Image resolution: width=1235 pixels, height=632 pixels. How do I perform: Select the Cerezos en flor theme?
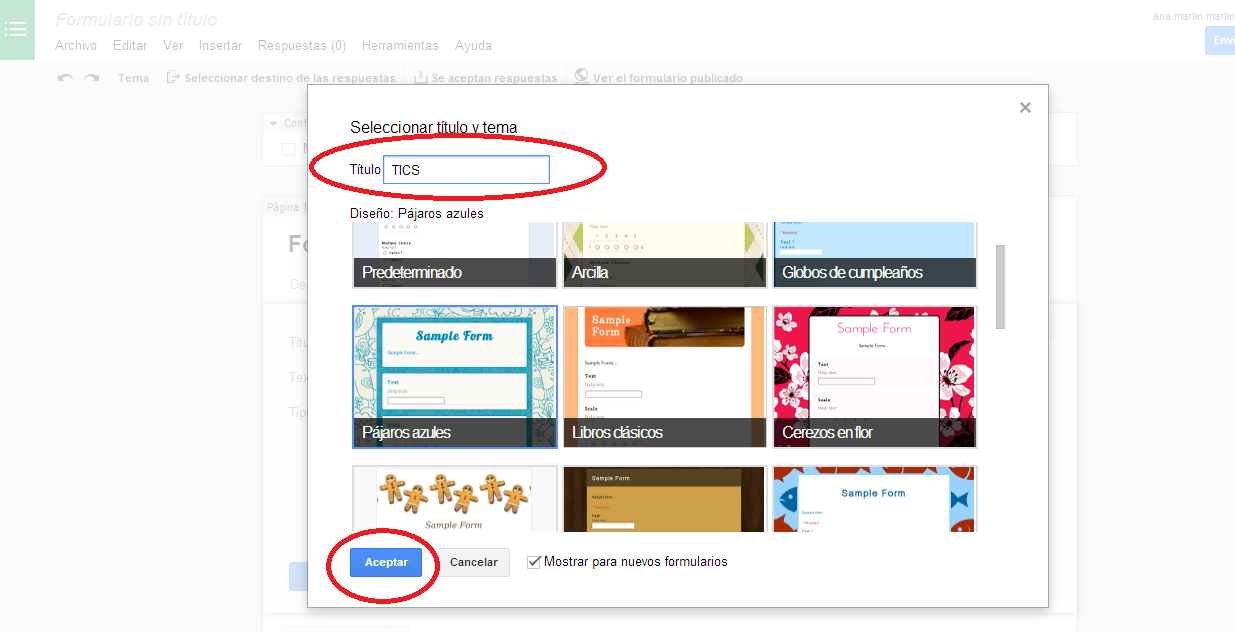click(875, 377)
